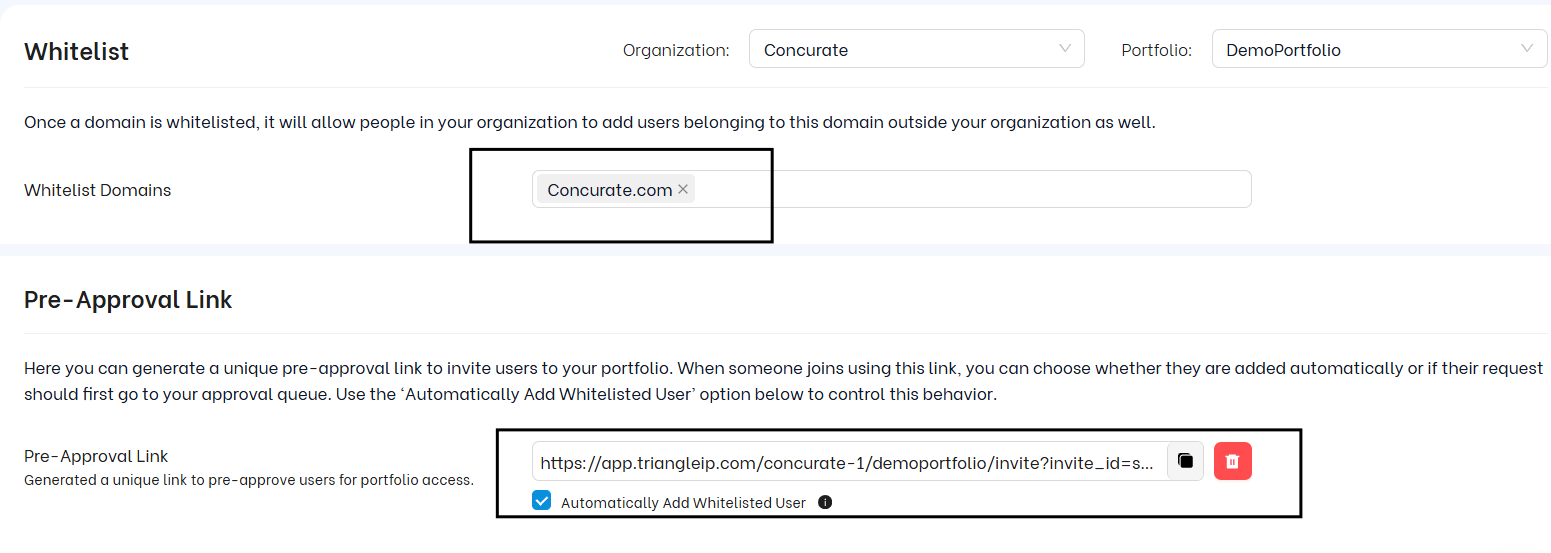Viewport: 1551px width, 553px height.
Task: Click the 'Generated a unique link' helper text
Action: pos(248,480)
